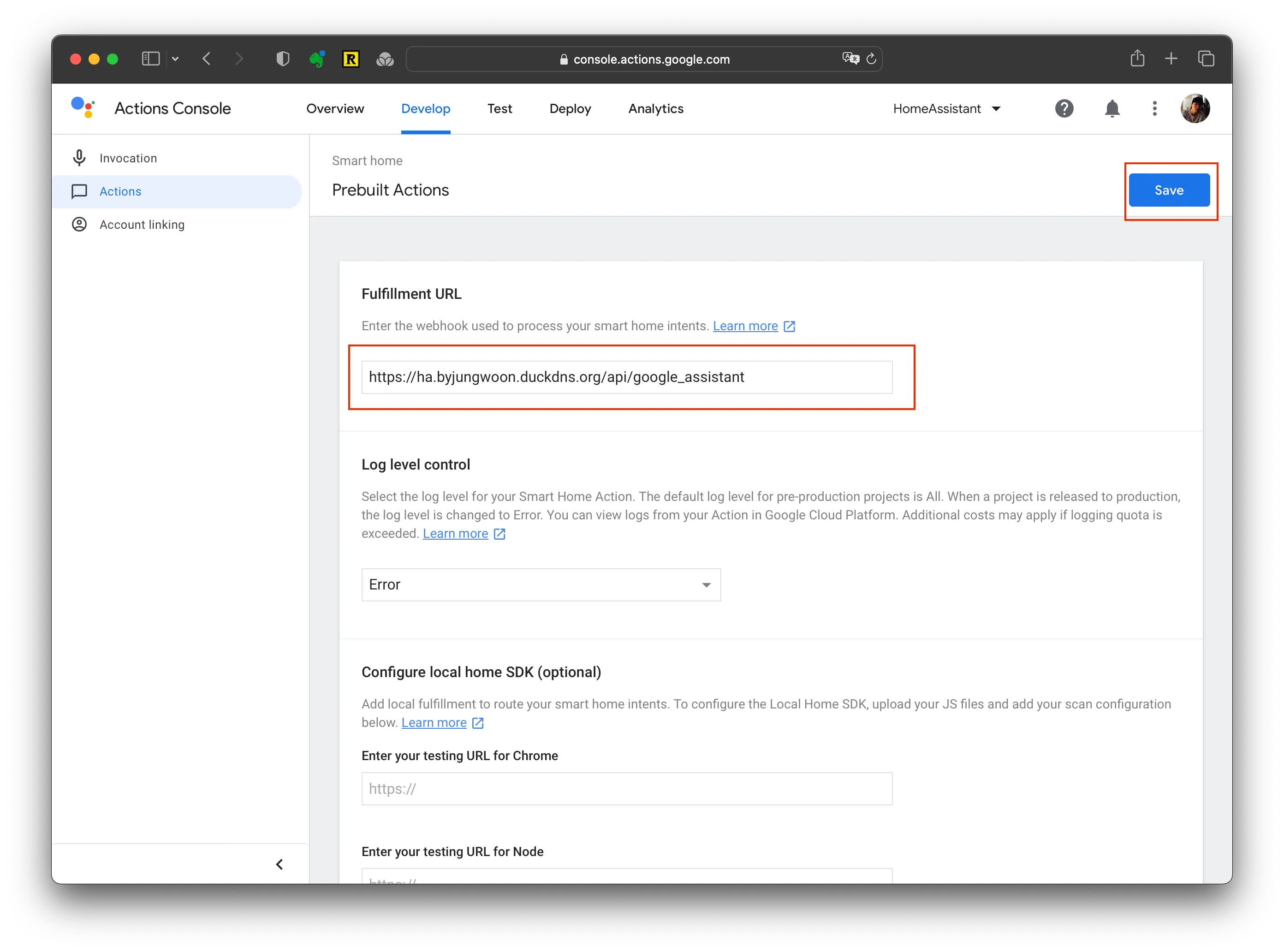Click the blue Save button
This screenshot has height=952, width=1284.
coord(1169,190)
